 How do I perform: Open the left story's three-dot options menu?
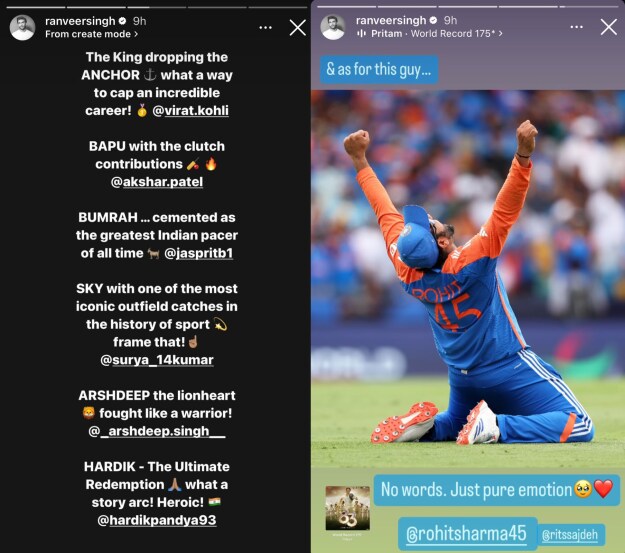coord(265,28)
